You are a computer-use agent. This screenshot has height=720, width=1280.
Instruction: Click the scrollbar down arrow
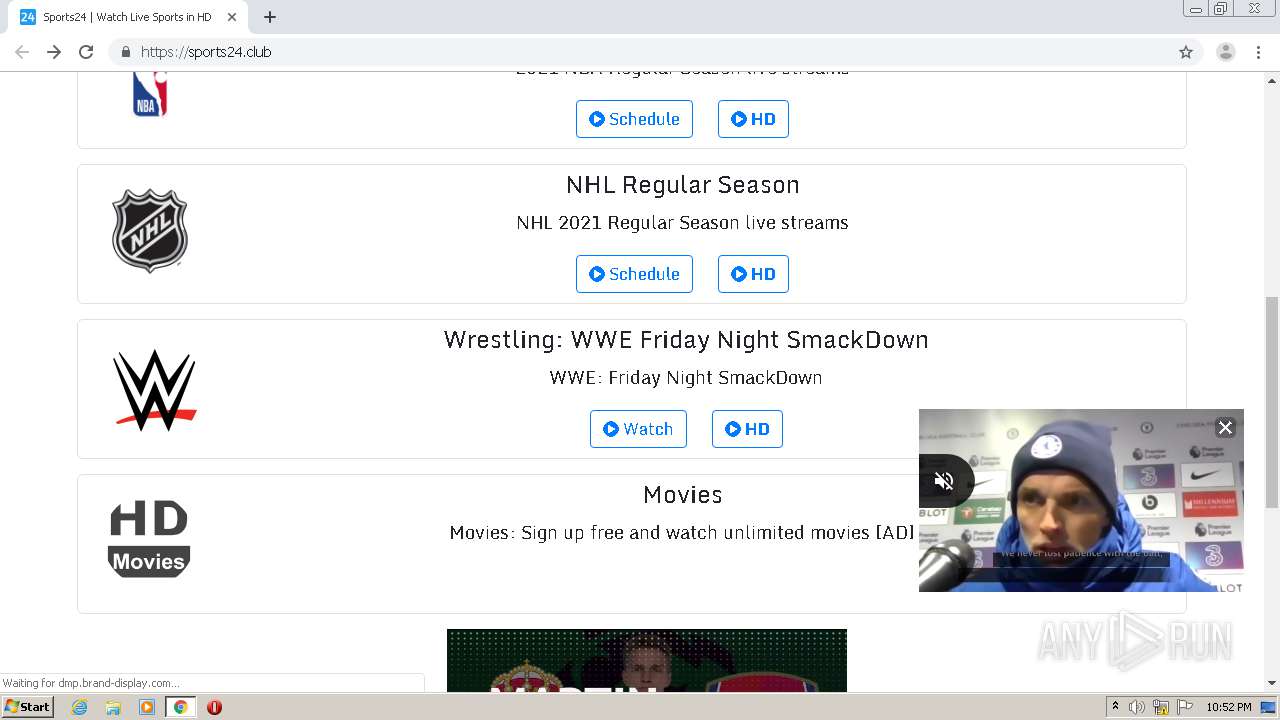(1272, 683)
